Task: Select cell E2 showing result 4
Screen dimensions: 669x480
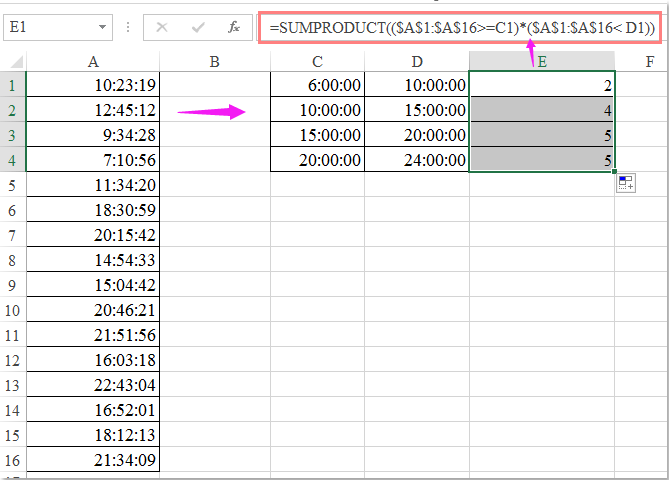Action: point(542,110)
